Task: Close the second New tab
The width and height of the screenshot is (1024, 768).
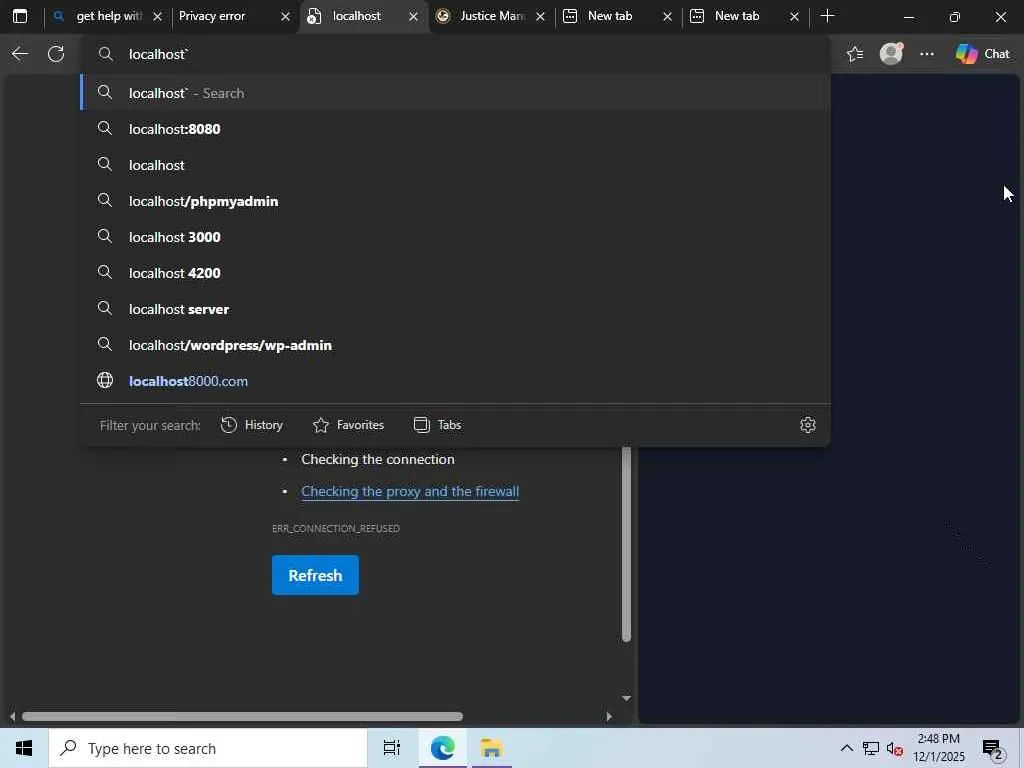Action: coord(794,17)
